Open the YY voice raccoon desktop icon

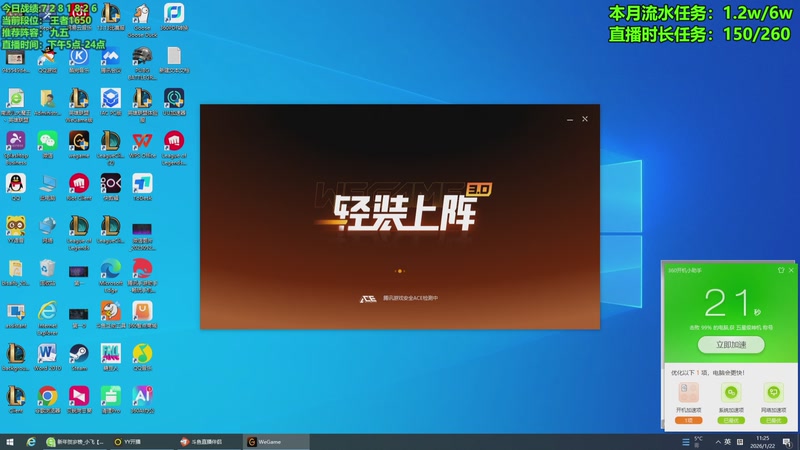[x=16, y=230]
